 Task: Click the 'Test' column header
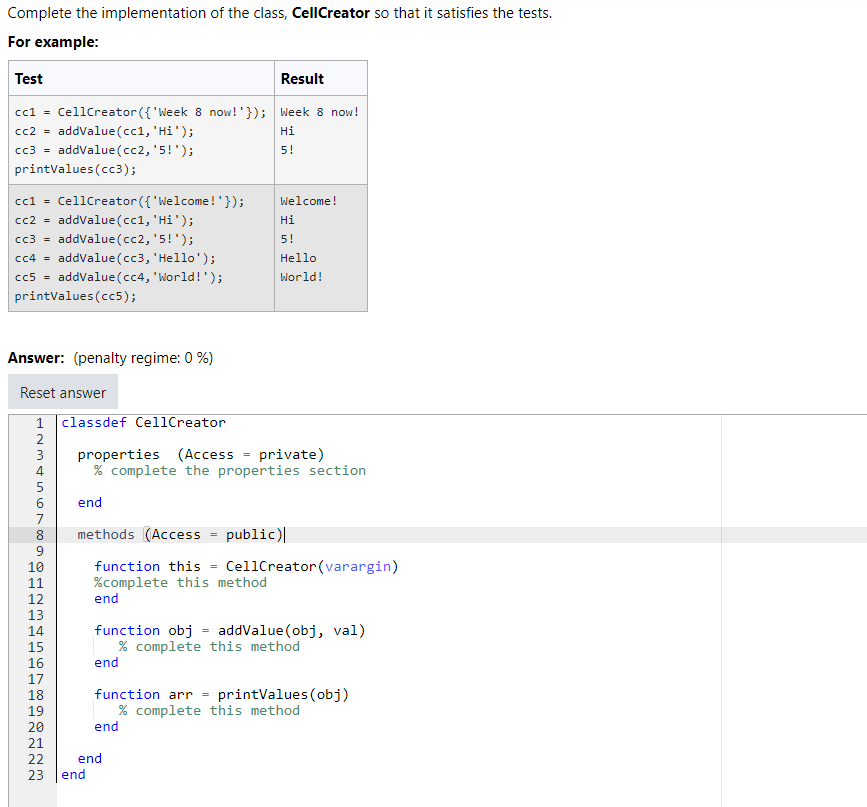coord(29,79)
